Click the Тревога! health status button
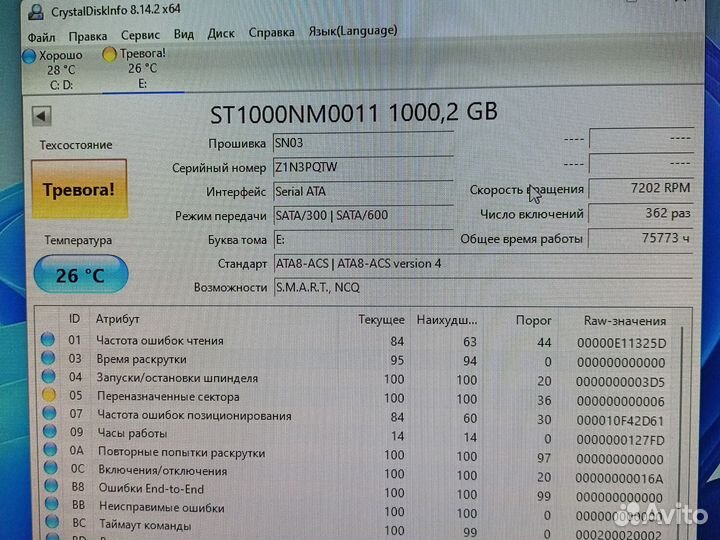 click(79, 189)
